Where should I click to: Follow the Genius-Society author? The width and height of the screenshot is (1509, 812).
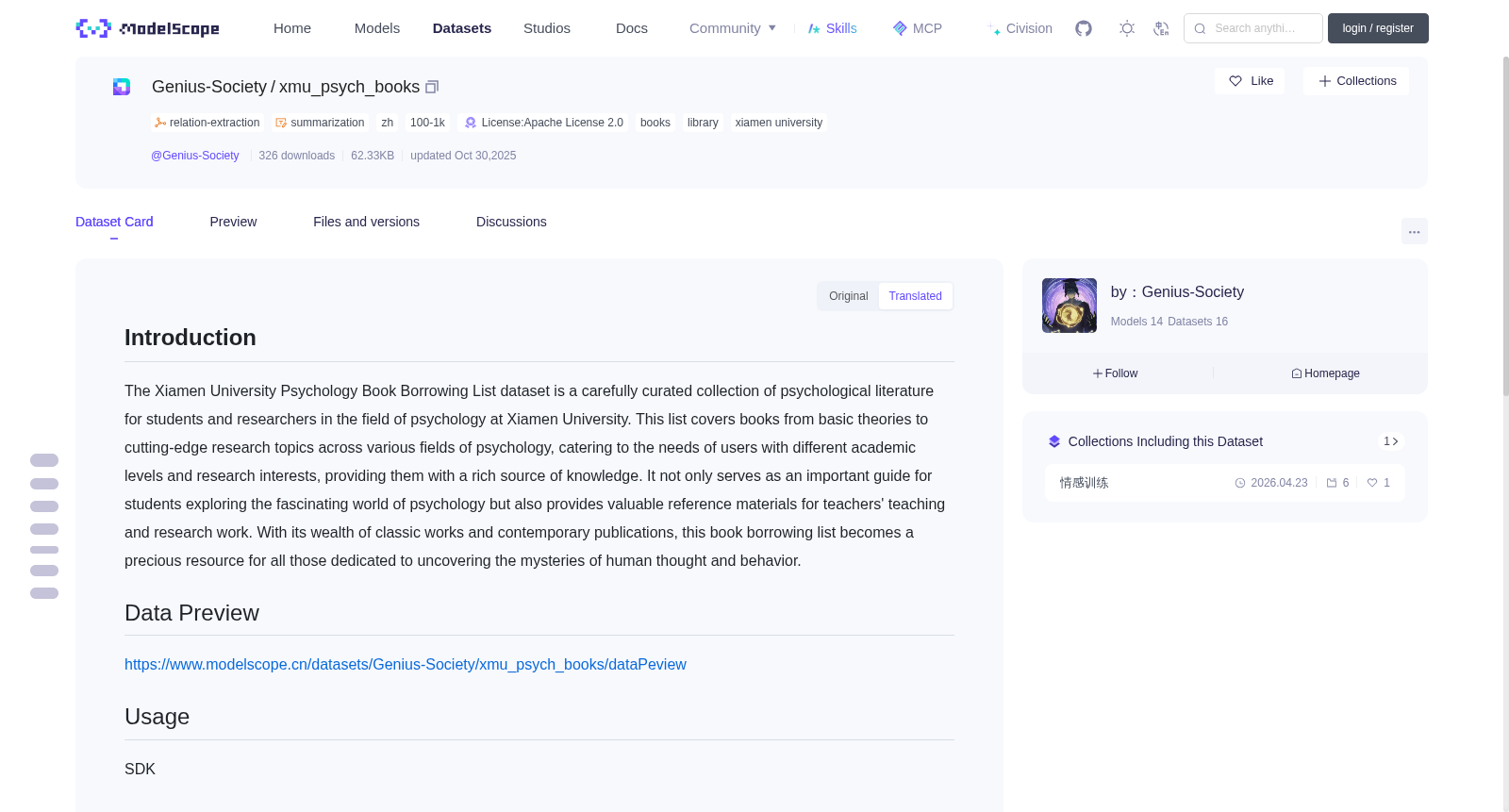(x=1116, y=373)
